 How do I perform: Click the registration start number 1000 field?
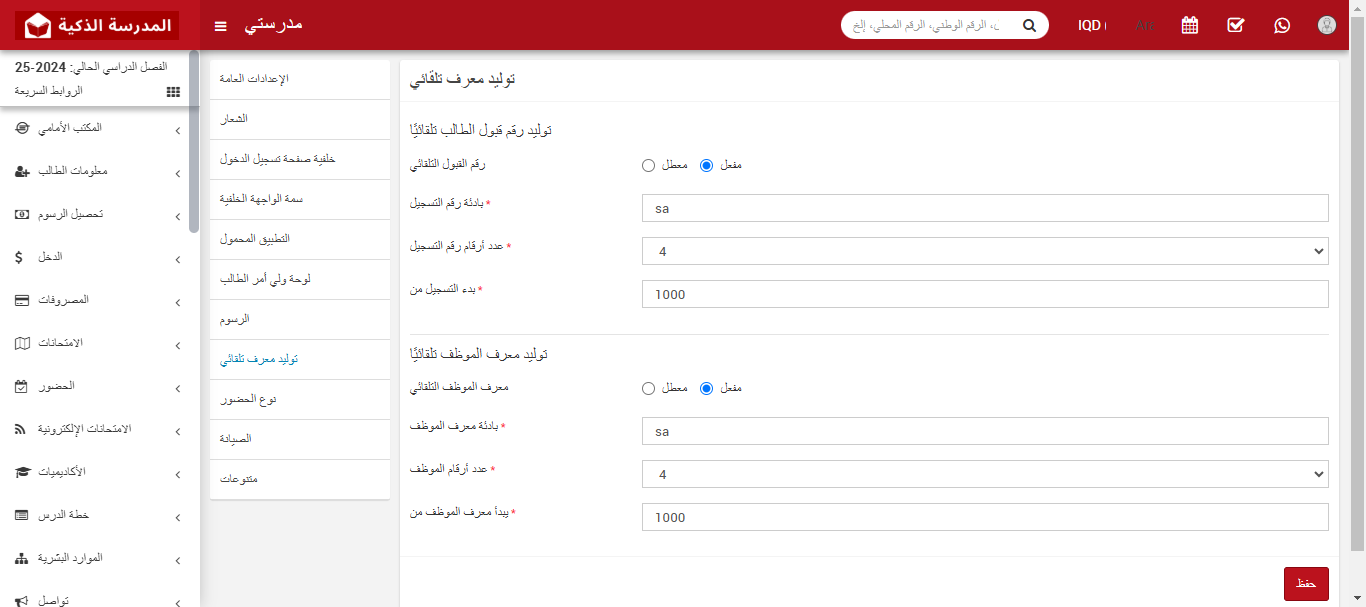coord(985,294)
